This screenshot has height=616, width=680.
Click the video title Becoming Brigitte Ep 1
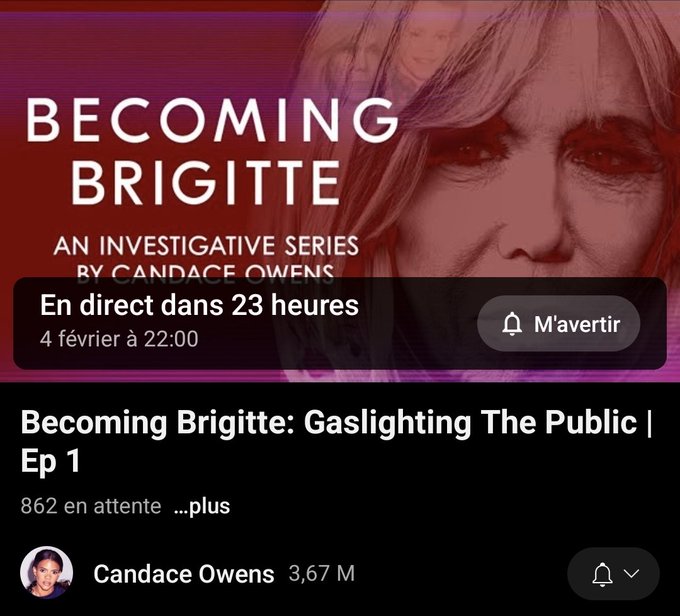pos(337,441)
